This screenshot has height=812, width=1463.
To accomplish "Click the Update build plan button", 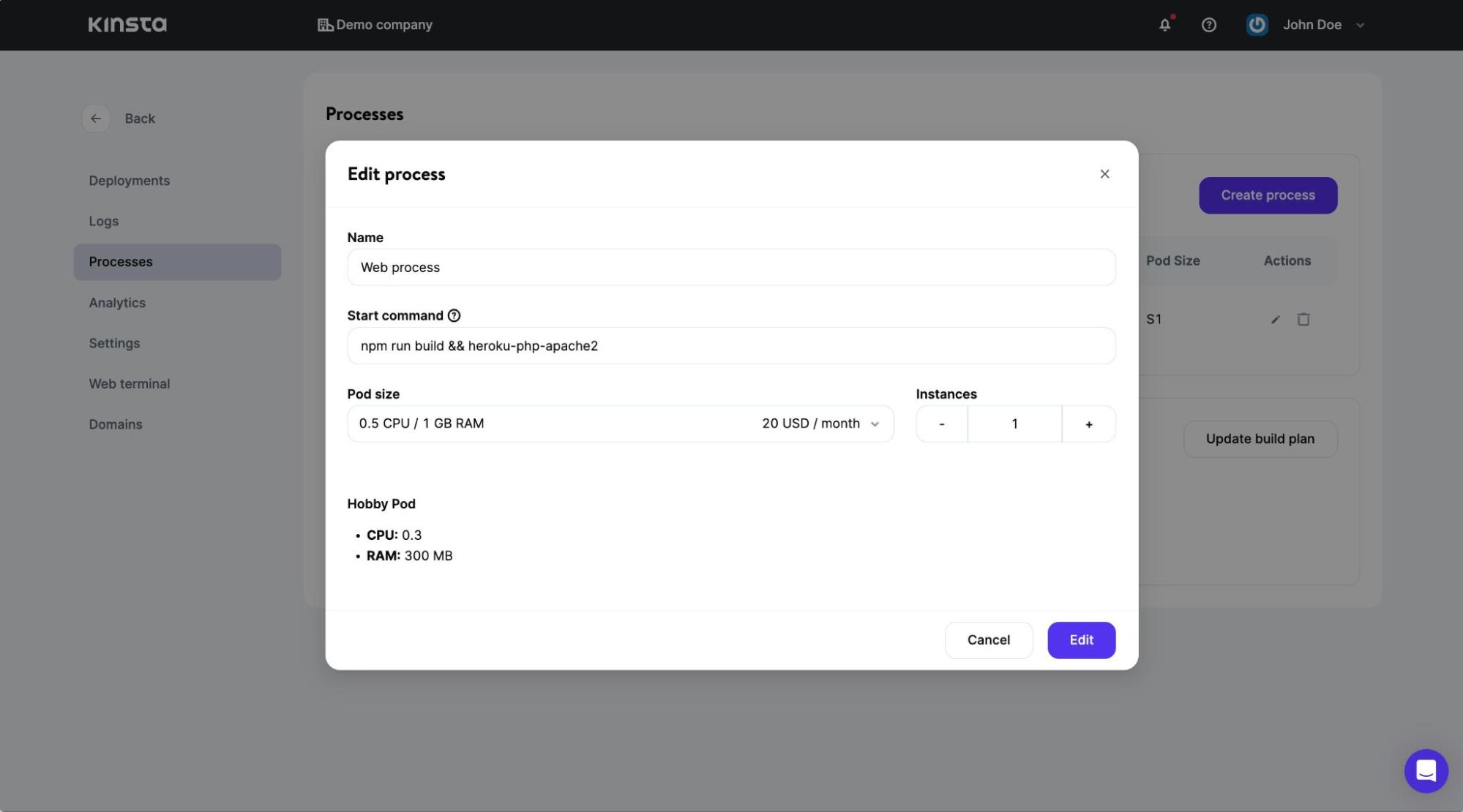I will (1260, 438).
